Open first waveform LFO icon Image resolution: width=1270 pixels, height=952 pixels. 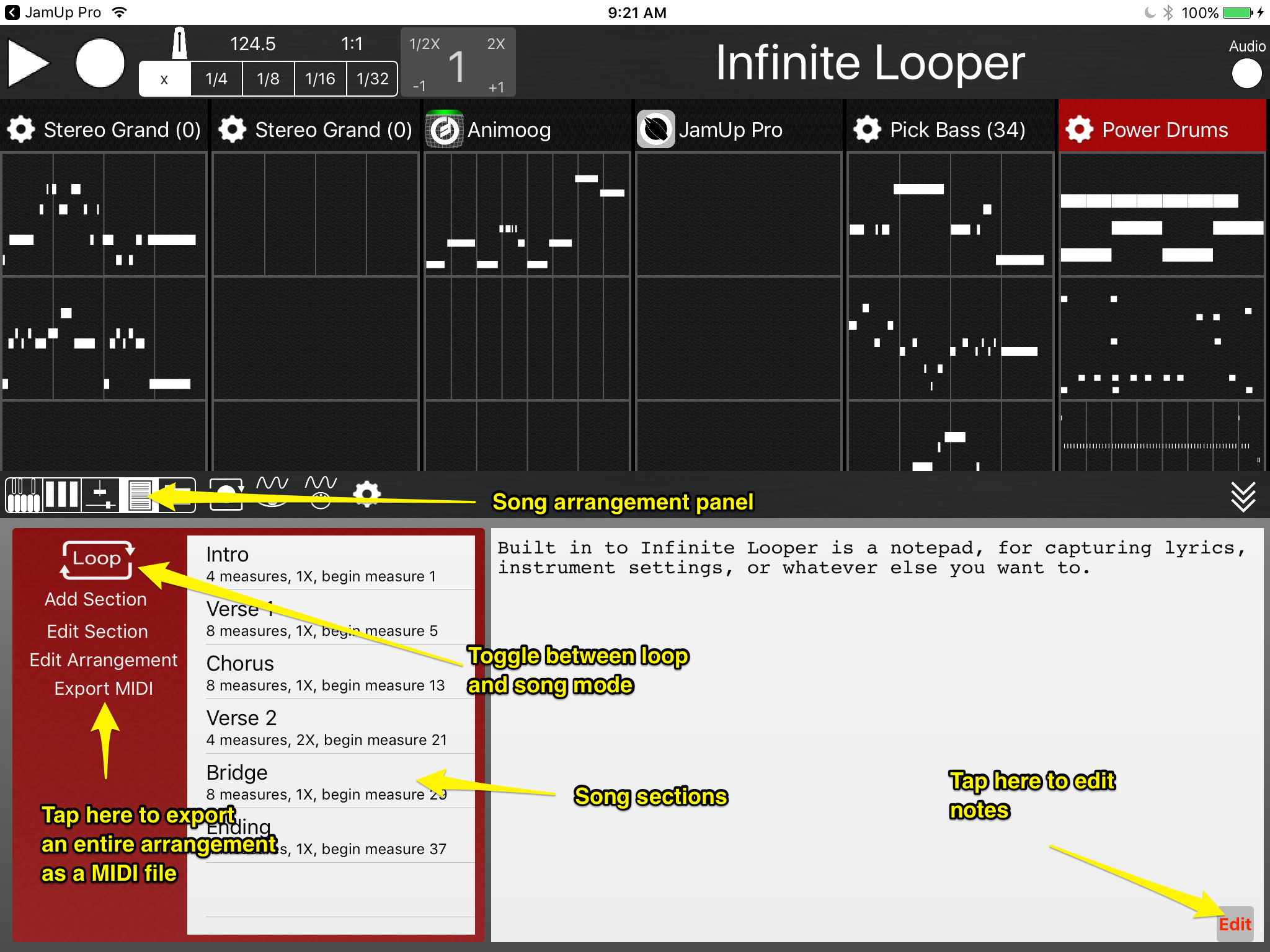tap(272, 492)
